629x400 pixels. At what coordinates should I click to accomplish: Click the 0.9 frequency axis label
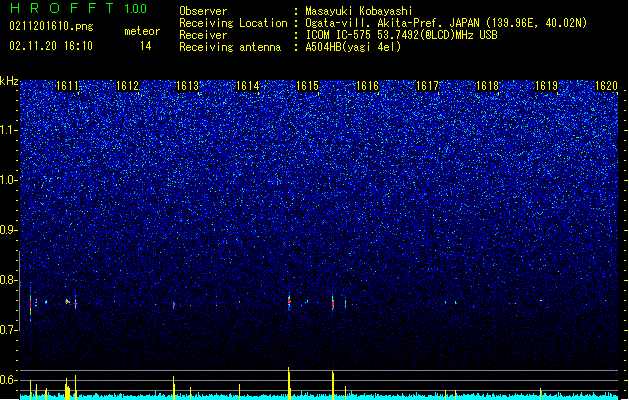(x=8, y=230)
